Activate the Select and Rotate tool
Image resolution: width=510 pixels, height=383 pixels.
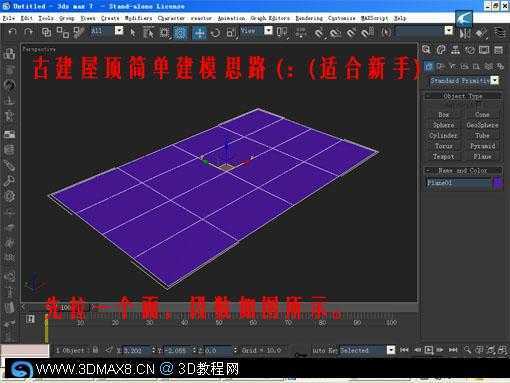tap(215, 33)
